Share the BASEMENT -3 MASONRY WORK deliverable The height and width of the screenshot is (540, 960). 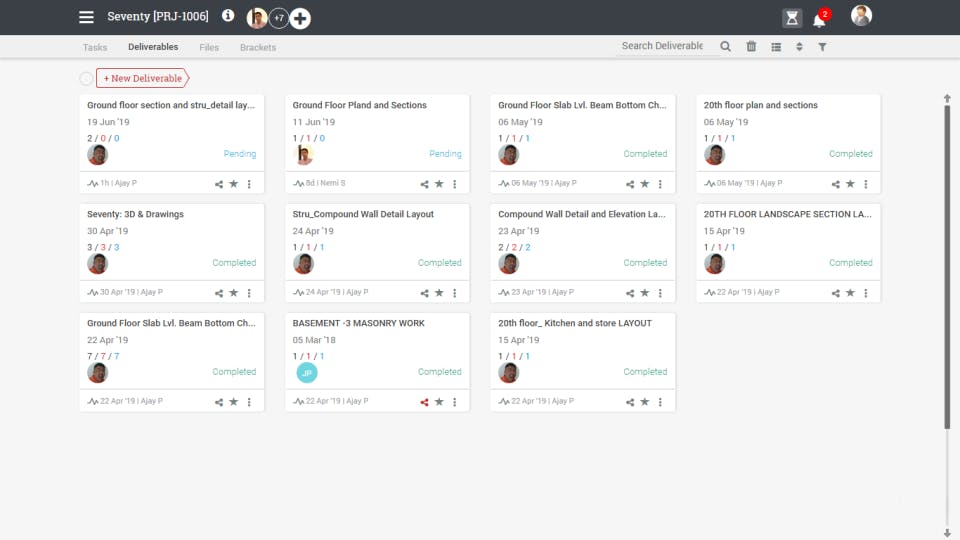pyautogui.click(x=424, y=402)
